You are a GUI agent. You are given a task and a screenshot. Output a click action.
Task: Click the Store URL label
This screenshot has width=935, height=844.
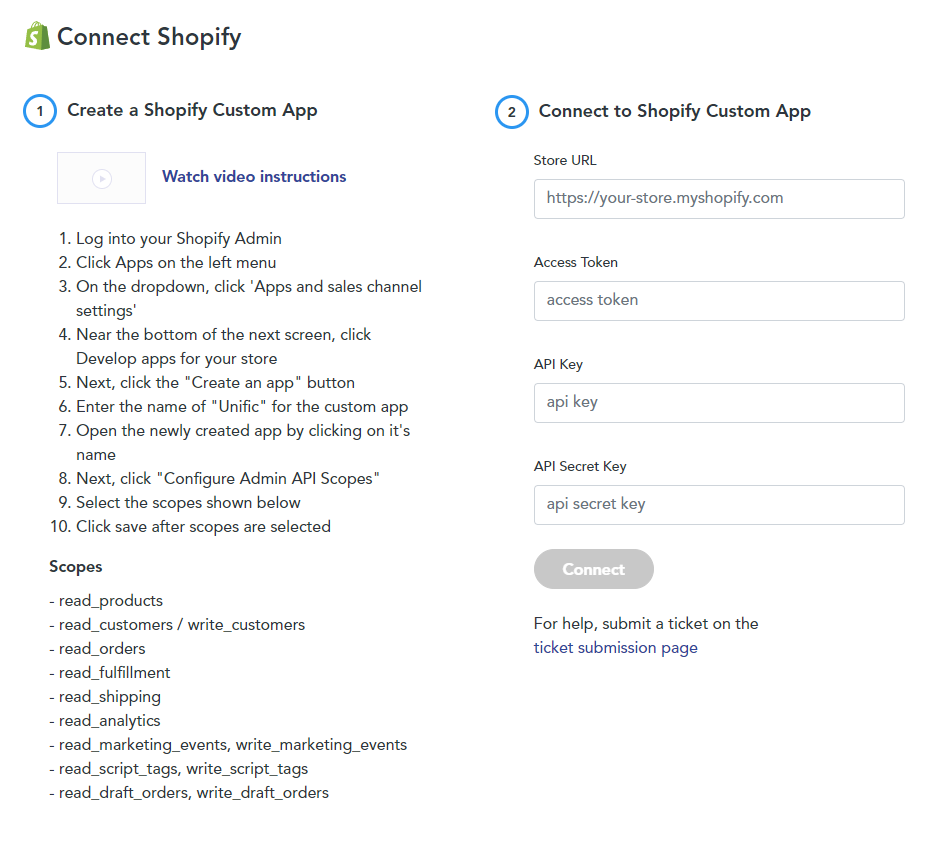tap(565, 160)
